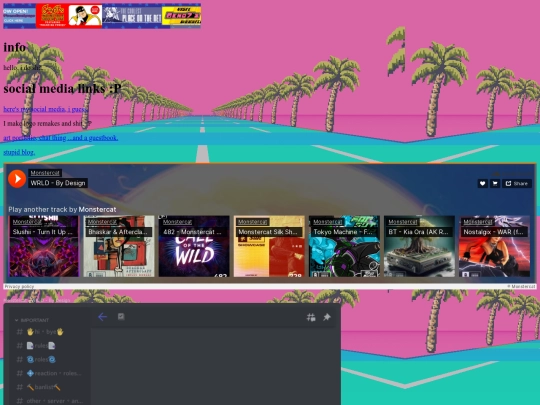Open the SoundCloud logo link in the player
The height and width of the screenshot is (405, 540).
click(511, 174)
